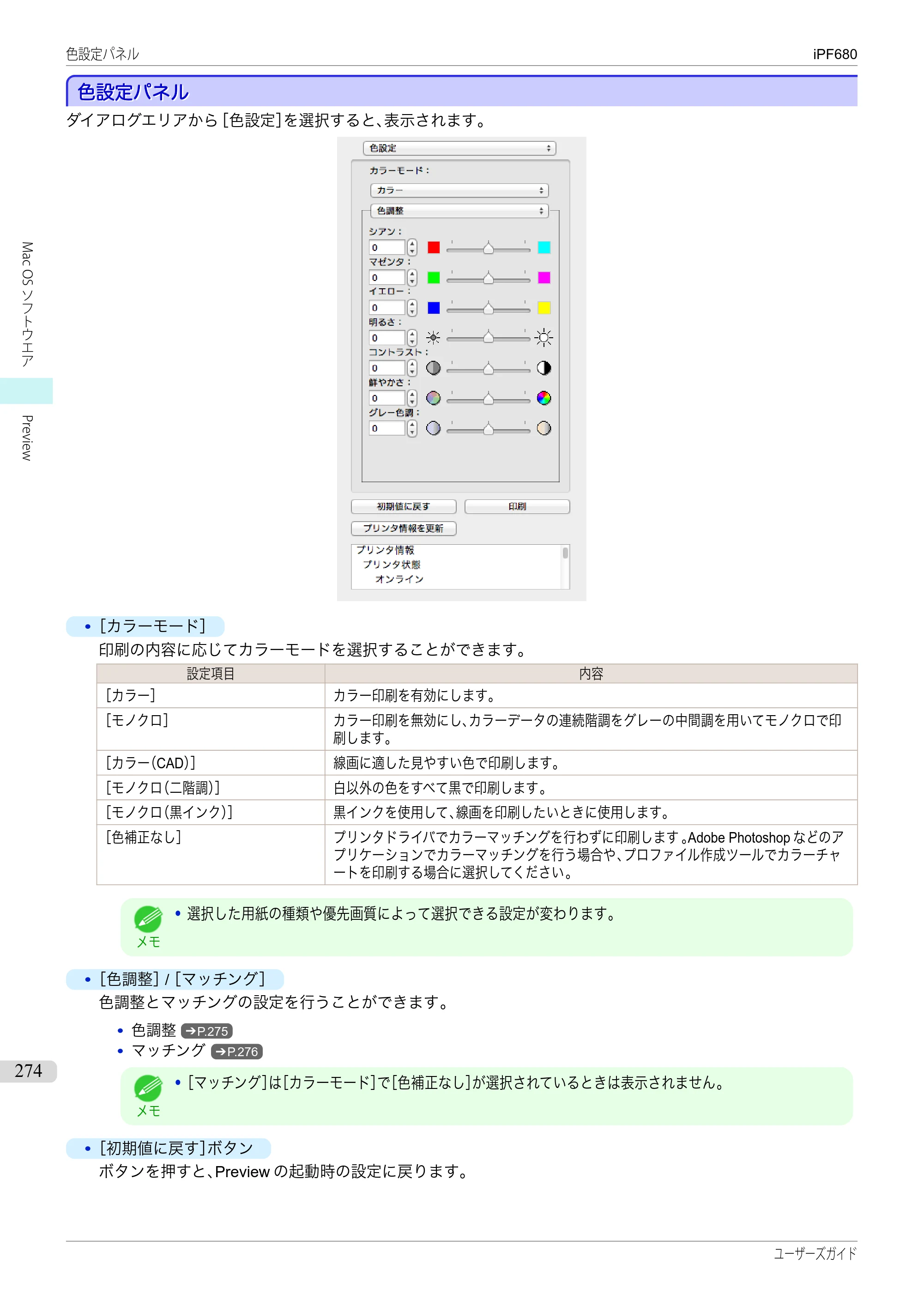Click the blue swatch in the Yellow row

tap(434, 307)
